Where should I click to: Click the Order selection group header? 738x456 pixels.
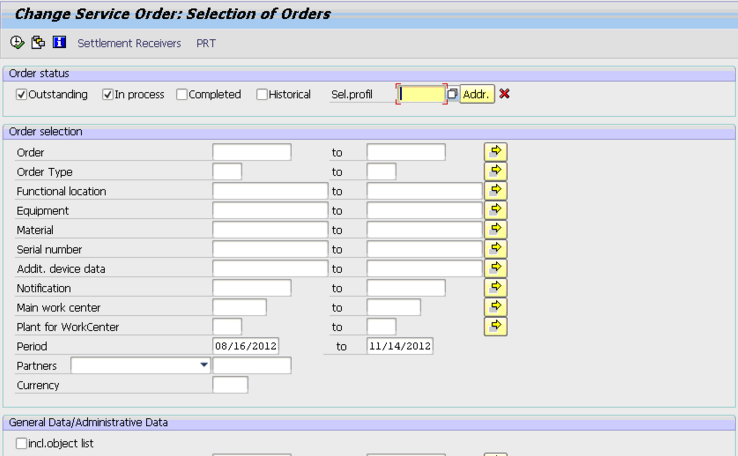pos(369,132)
